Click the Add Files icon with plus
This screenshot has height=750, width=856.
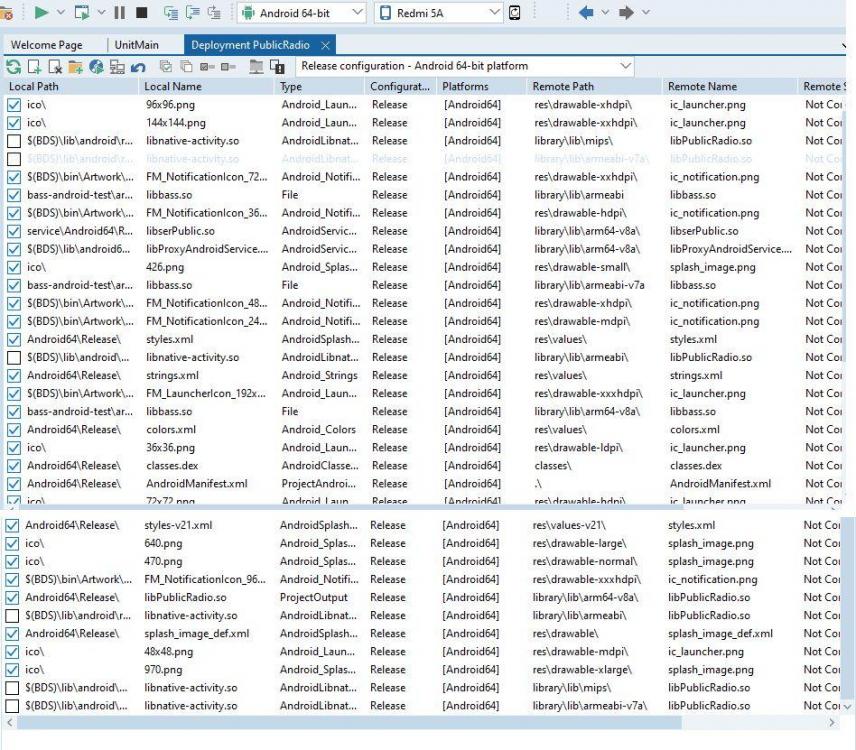[34, 67]
